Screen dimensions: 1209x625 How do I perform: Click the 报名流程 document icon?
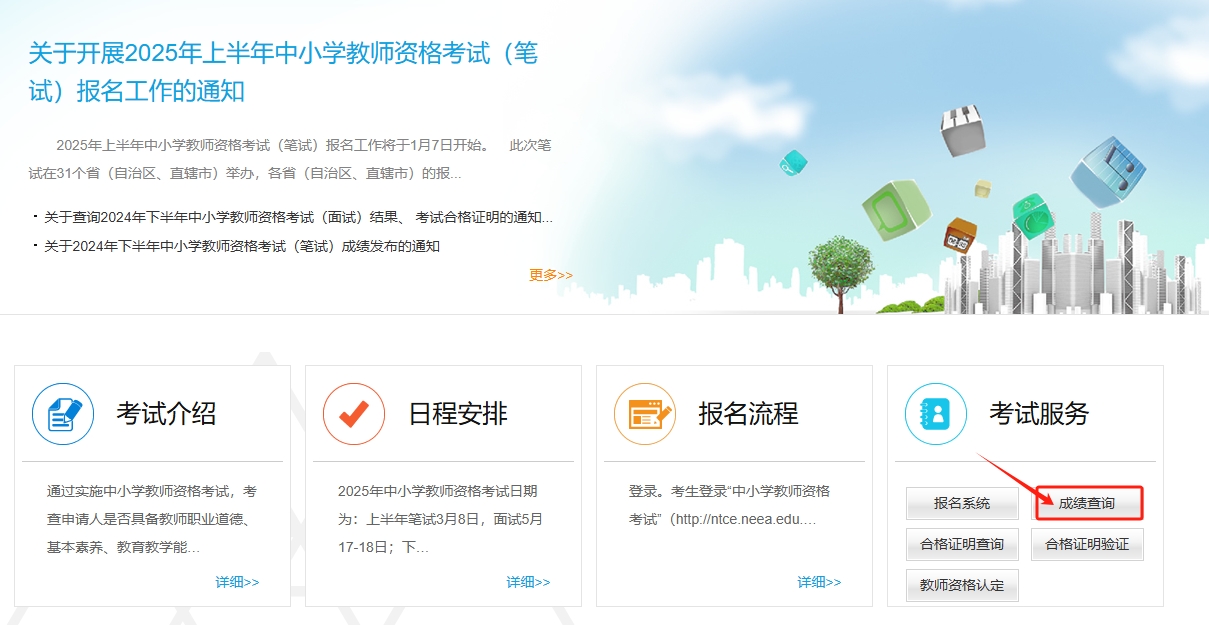644,413
